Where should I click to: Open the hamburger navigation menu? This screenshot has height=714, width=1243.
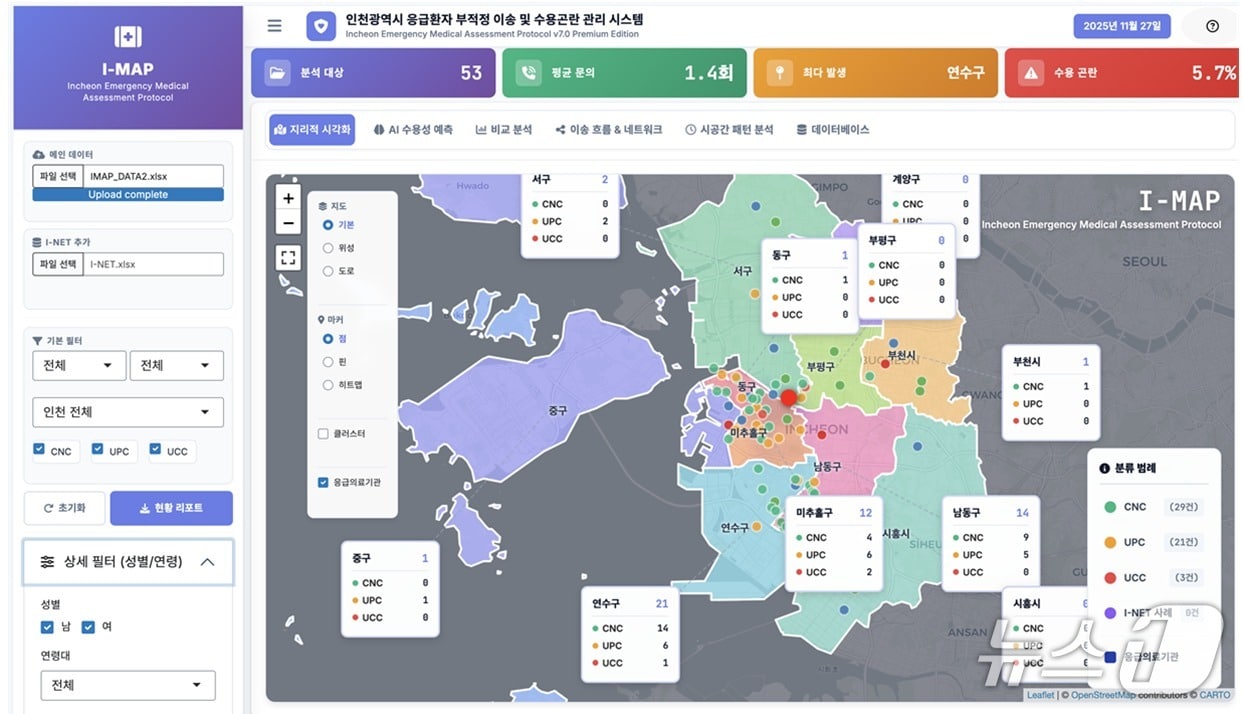coord(275,26)
